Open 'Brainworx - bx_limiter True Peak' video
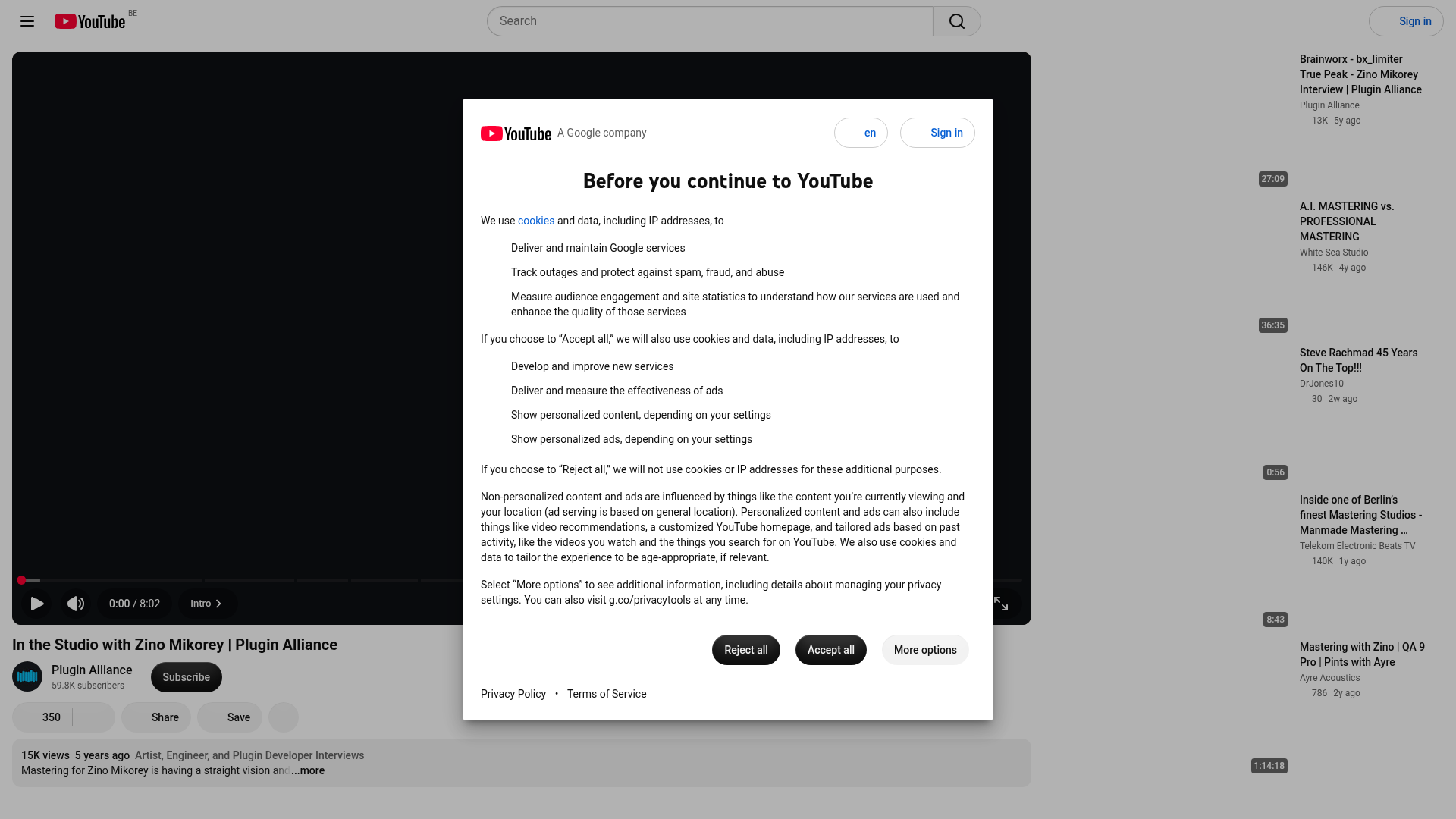This screenshot has width=1456, height=819. point(1360,74)
